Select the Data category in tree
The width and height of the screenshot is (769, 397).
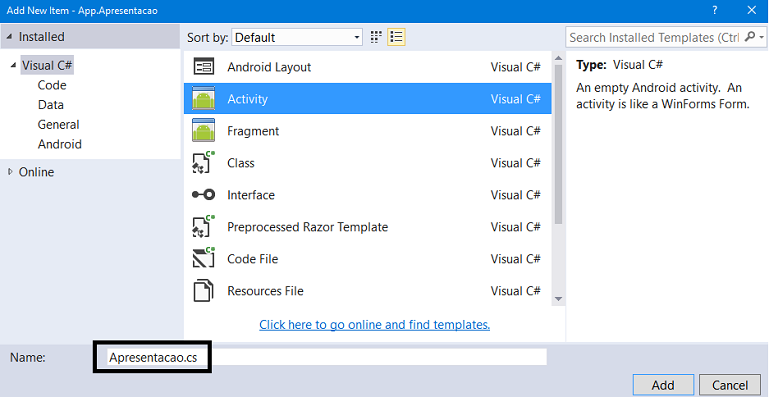pyautogui.click(x=51, y=105)
